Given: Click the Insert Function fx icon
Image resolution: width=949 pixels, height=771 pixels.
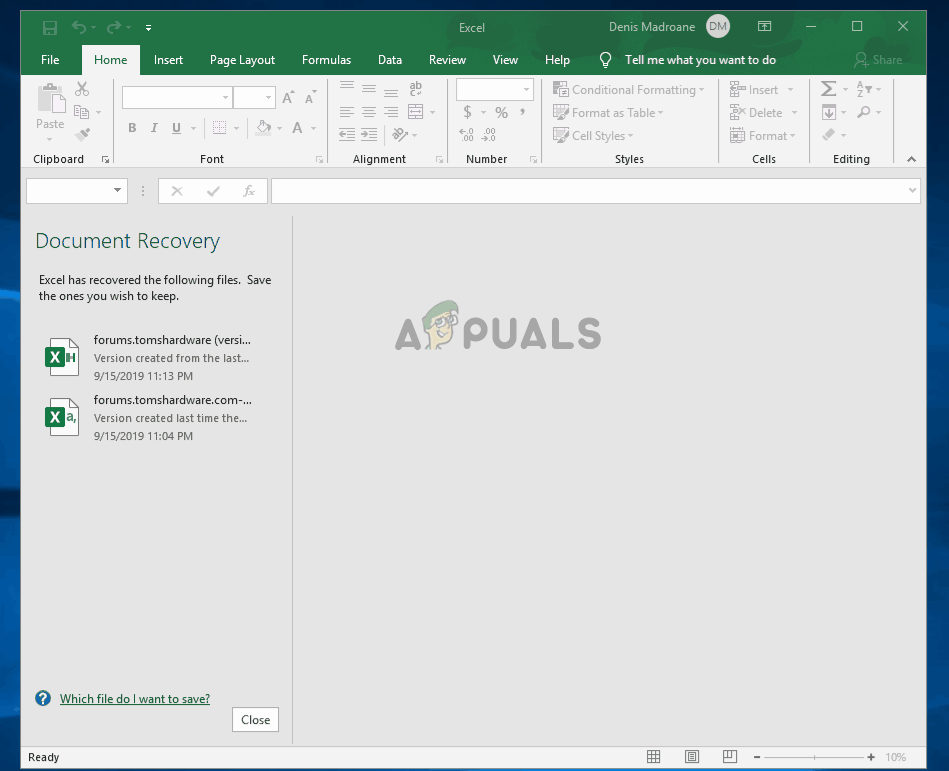Looking at the screenshot, I should click(249, 191).
